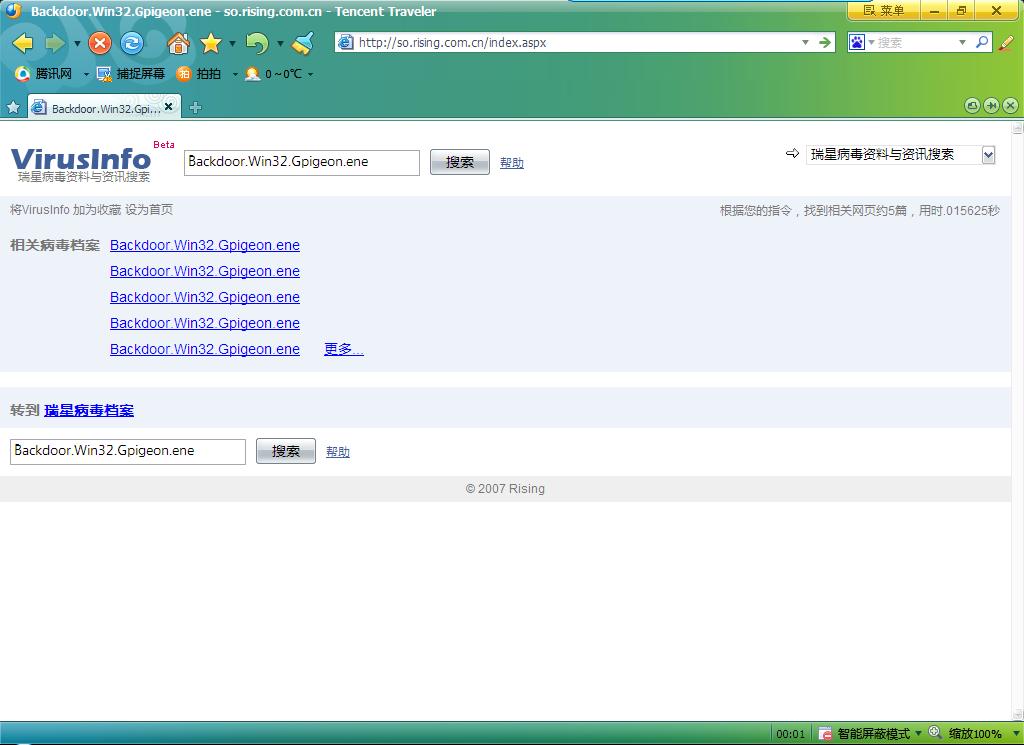Open the last Backdoor.Win32.Gpigeon.ene result next to 更多
The height and width of the screenshot is (745, 1024).
(205, 349)
